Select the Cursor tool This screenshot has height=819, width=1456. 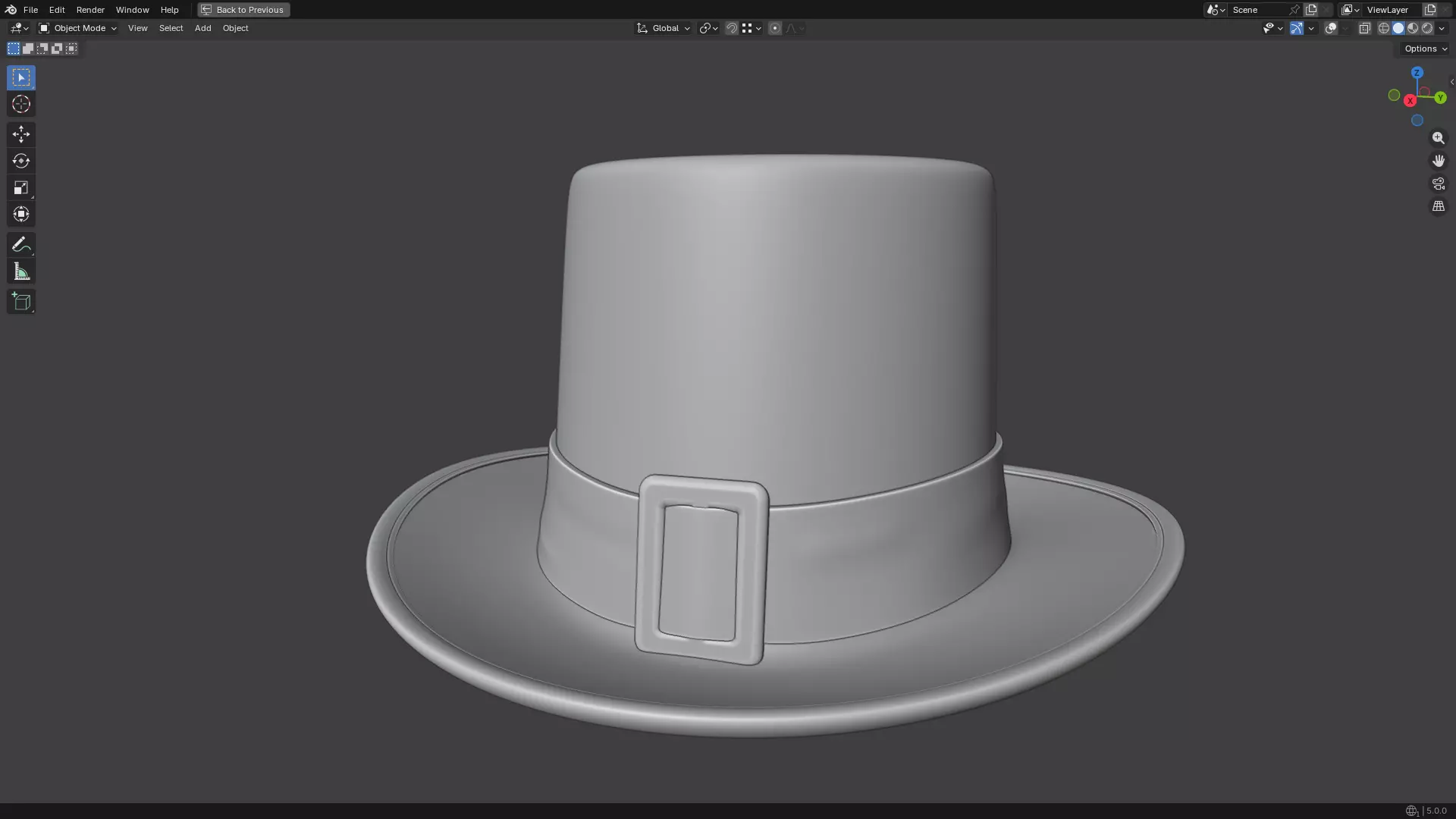[21, 105]
